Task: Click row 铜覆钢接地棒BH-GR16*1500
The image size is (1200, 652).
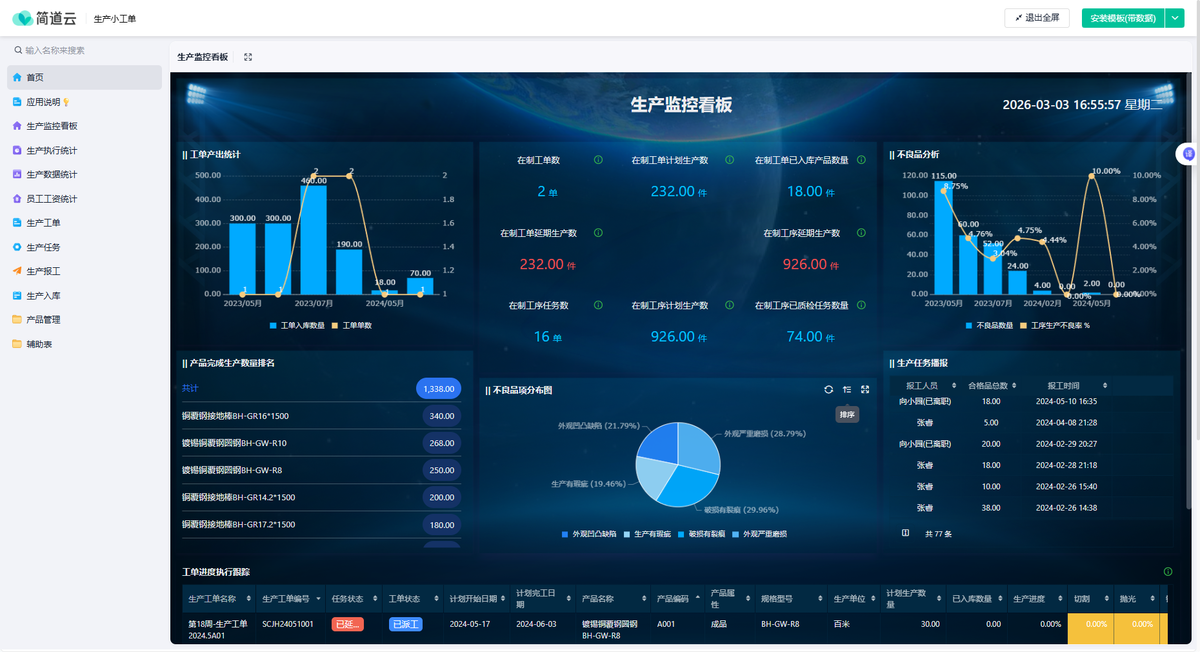Action: click(x=321, y=416)
